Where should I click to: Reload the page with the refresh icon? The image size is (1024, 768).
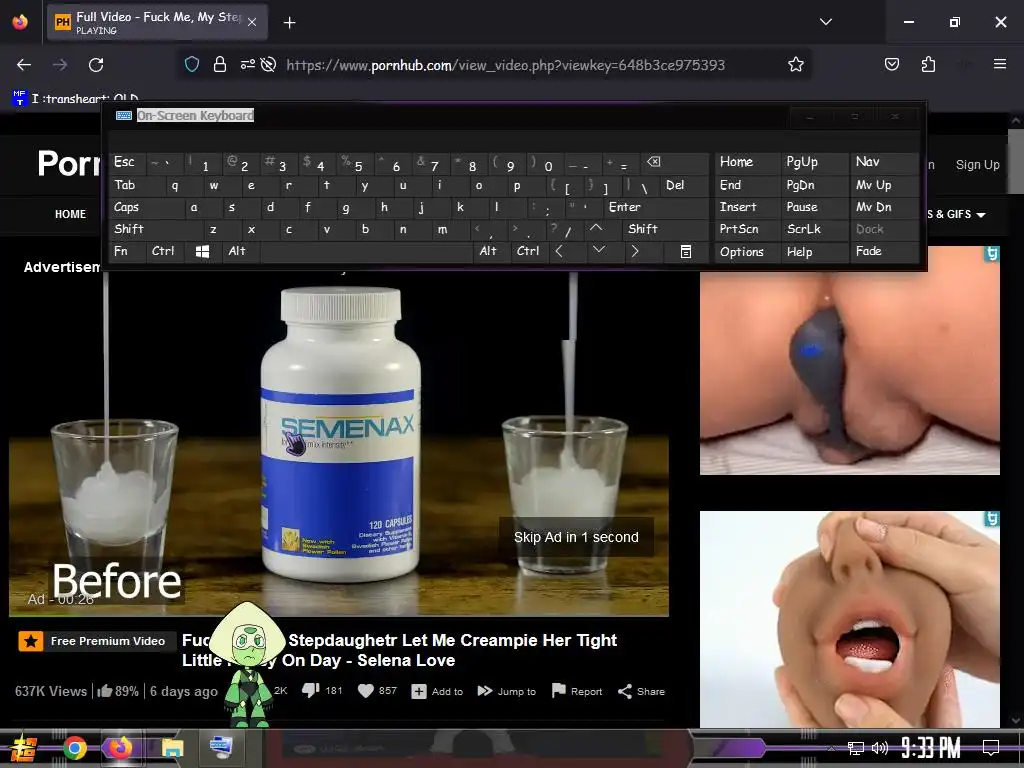click(96, 65)
